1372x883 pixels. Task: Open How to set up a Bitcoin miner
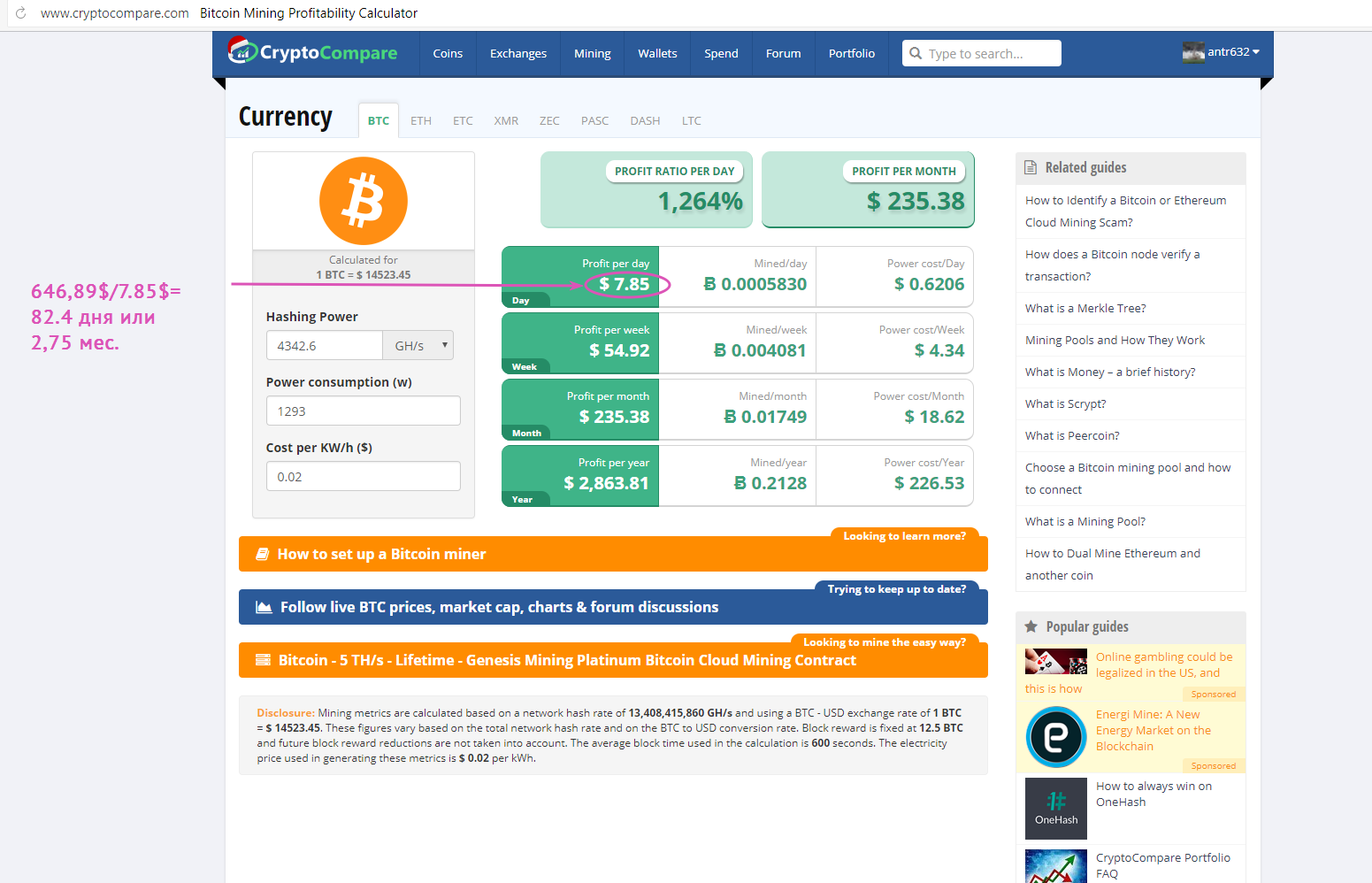click(613, 554)
